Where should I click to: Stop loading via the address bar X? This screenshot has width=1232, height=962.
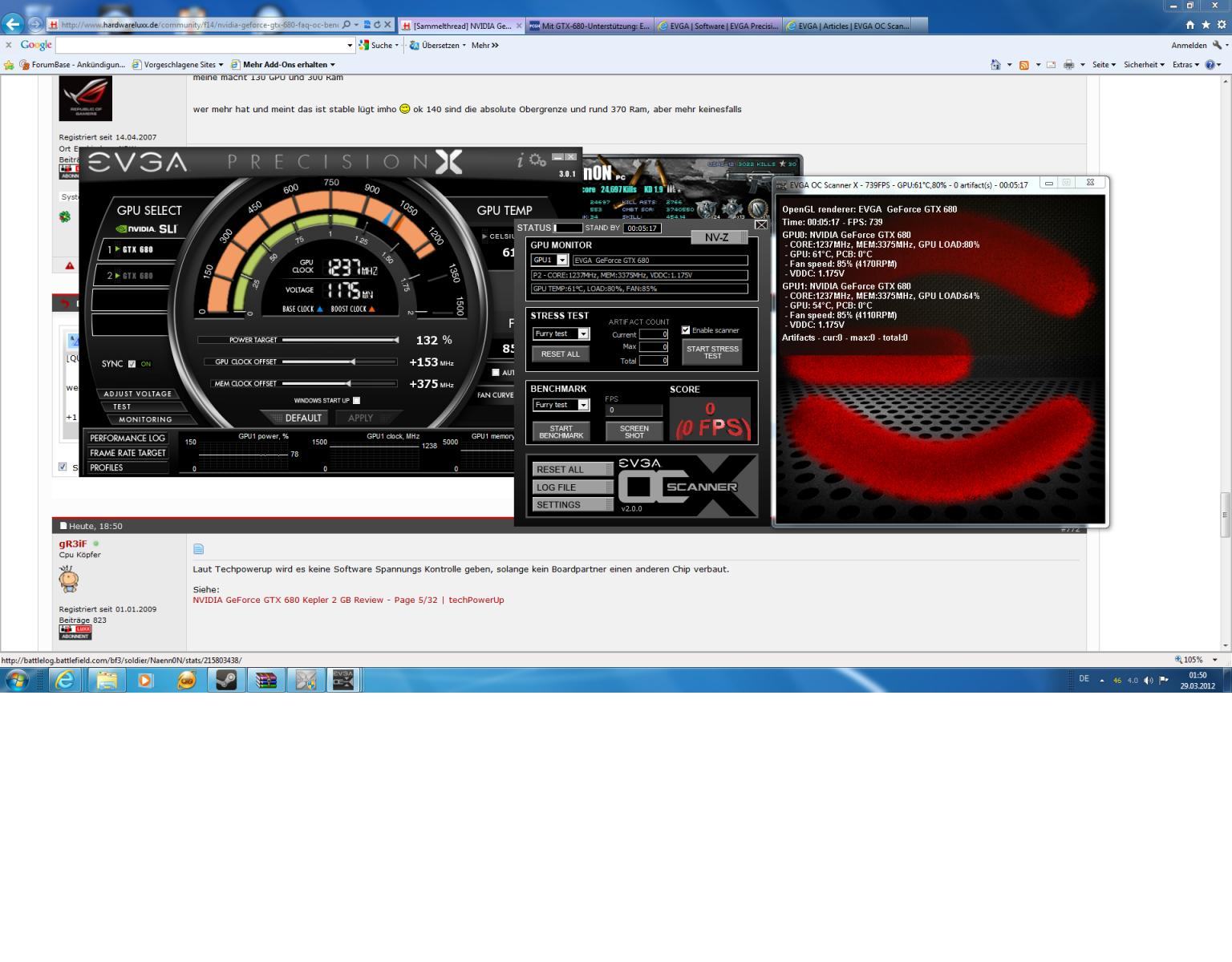387,25
